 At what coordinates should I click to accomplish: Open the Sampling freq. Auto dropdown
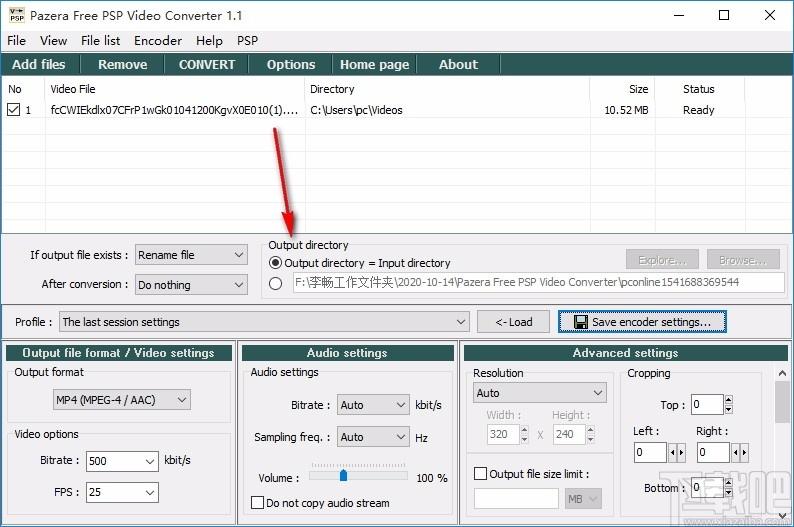click(373, 437)
